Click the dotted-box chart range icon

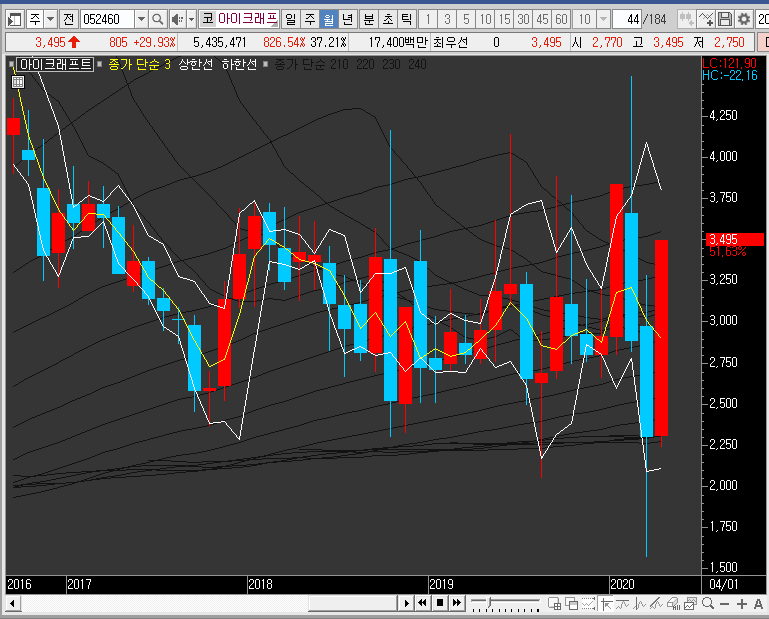point(589,604)
